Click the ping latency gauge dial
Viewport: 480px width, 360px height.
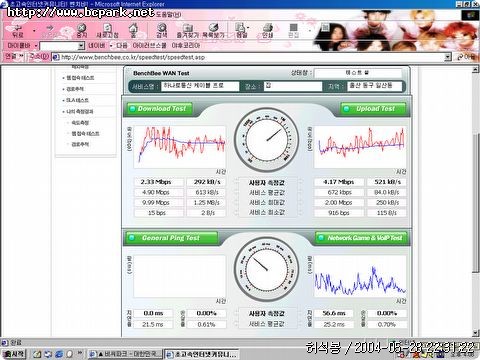point(266,269)
